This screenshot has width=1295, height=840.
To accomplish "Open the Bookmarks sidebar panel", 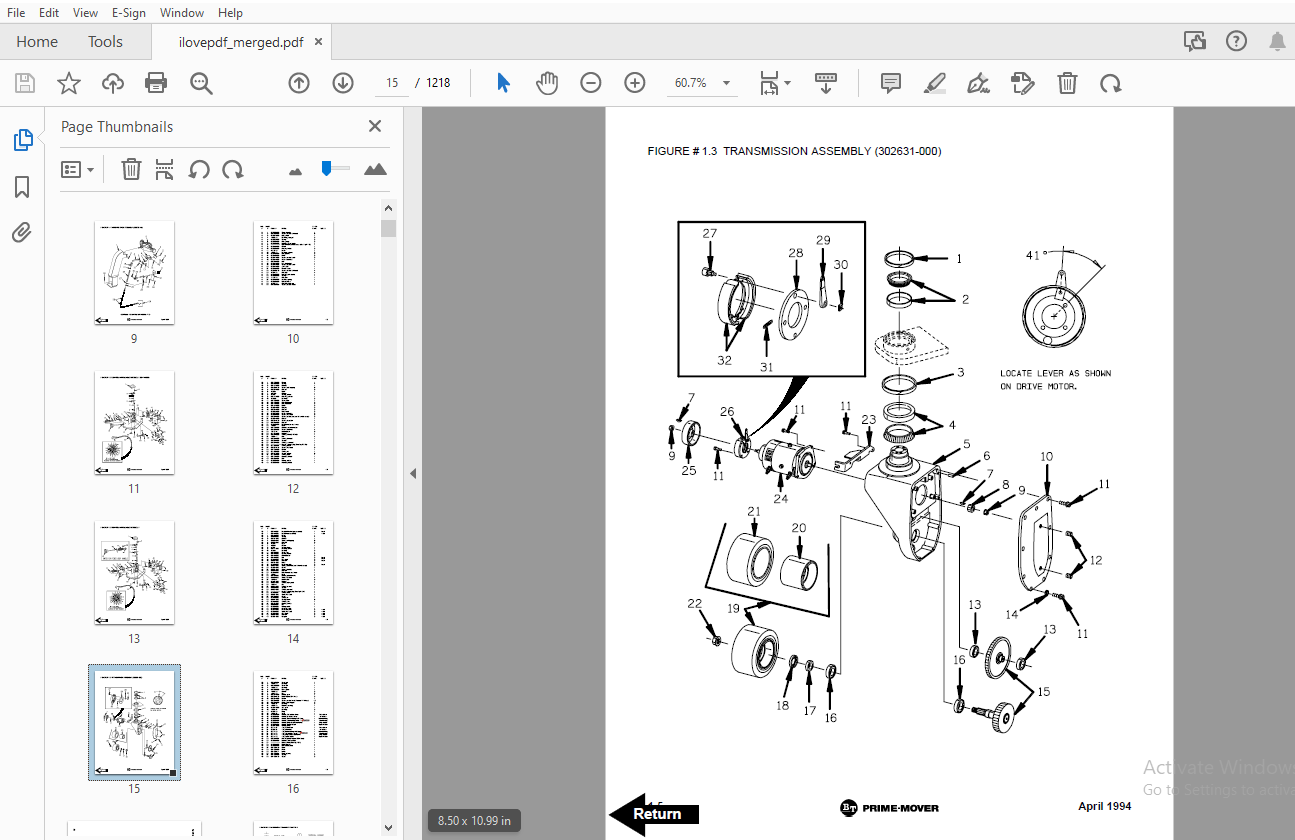I will (22, 187).
